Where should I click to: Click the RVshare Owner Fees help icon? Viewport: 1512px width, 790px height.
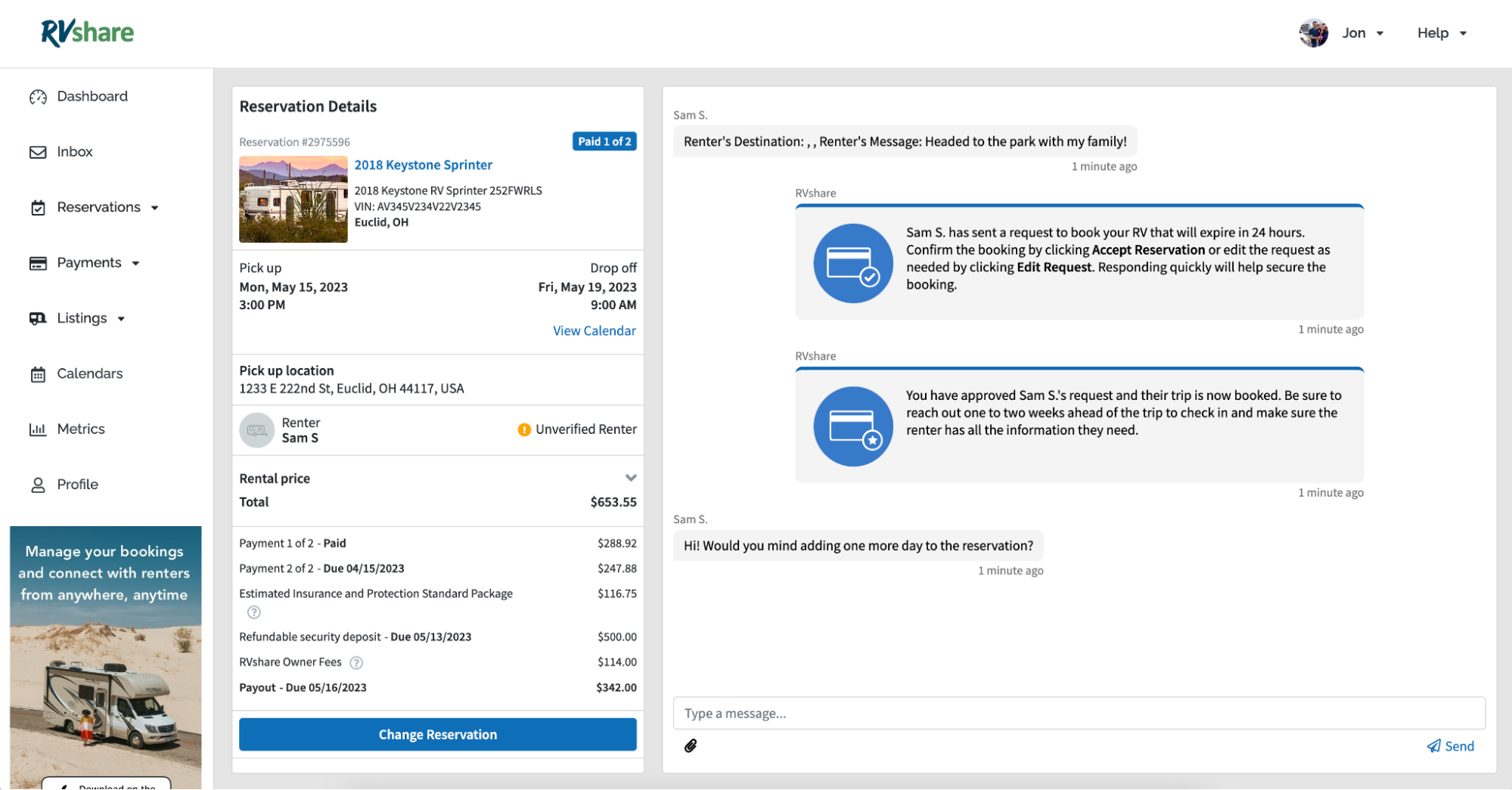[x=356, y=663]
